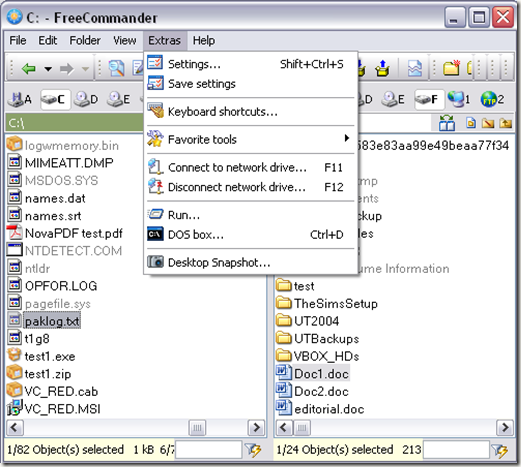The image size is (521, 467).
Task: Go back with the green arrow
Action: (29, 69)
